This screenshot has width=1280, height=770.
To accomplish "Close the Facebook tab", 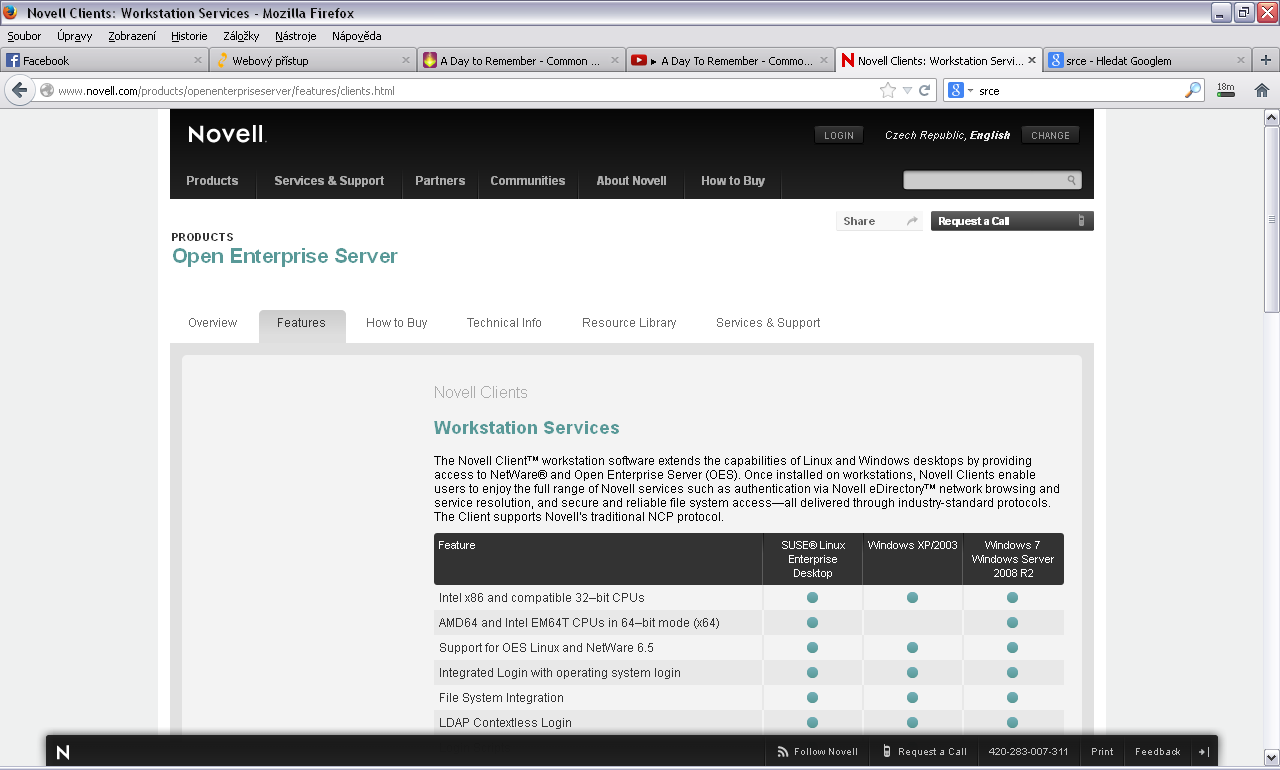I will coord(197,60).
